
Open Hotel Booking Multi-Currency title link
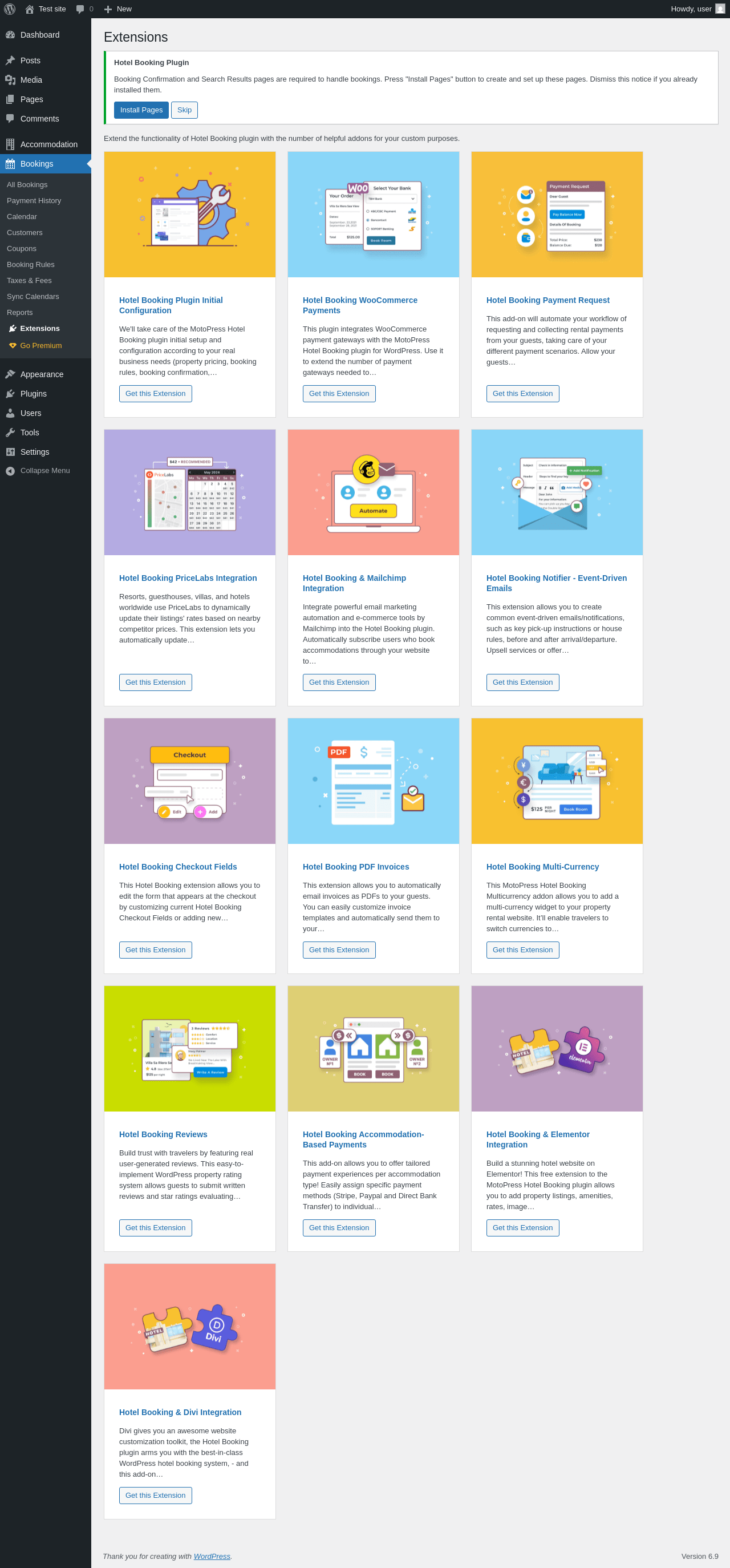click(542, 867)
